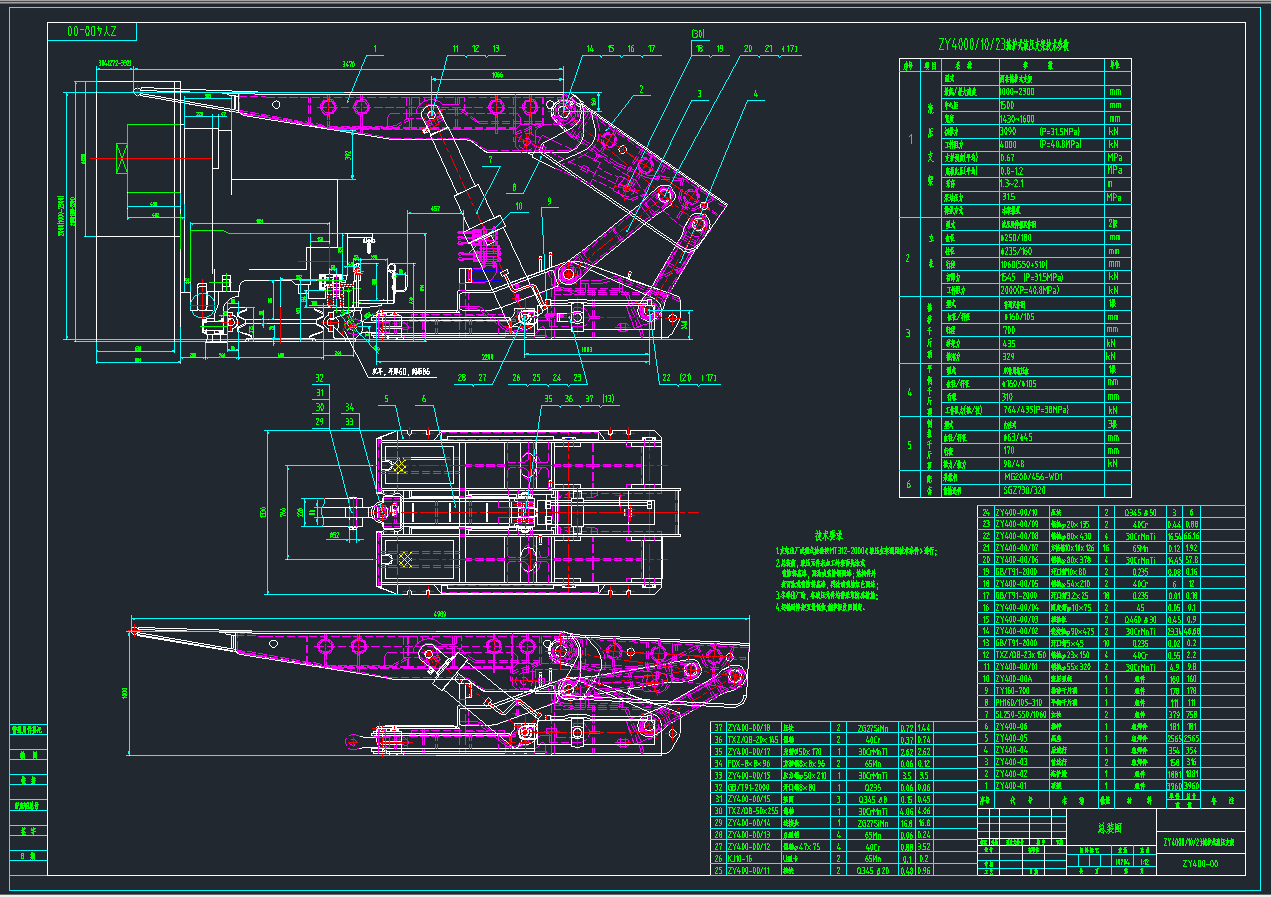The width and height of the screenshot is (1271, 897).
Task: Click the '98/48' value in parameter table
Action: (x=1014, y=464)
